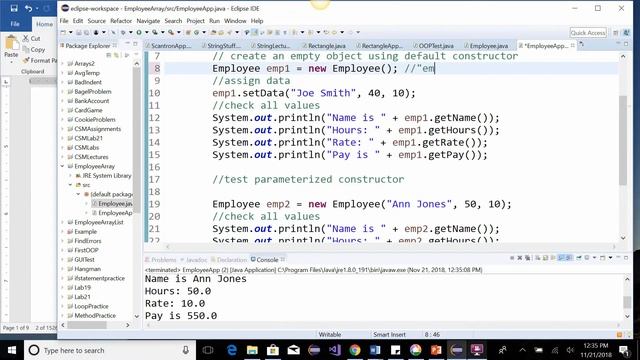The width and height of the screenshot is (640, 360).
Task: Click Display Selected Console icon
Action: (587, 258)
